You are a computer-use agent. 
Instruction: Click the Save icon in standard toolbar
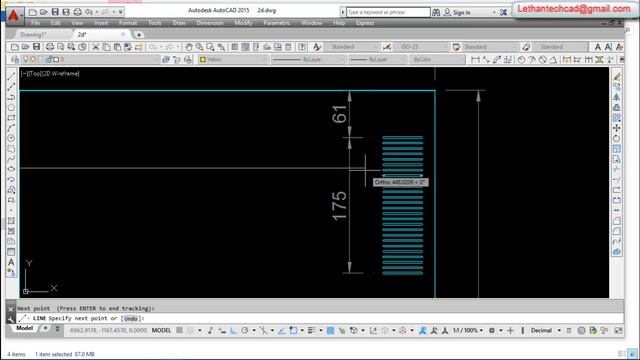[x=36, y=47]
